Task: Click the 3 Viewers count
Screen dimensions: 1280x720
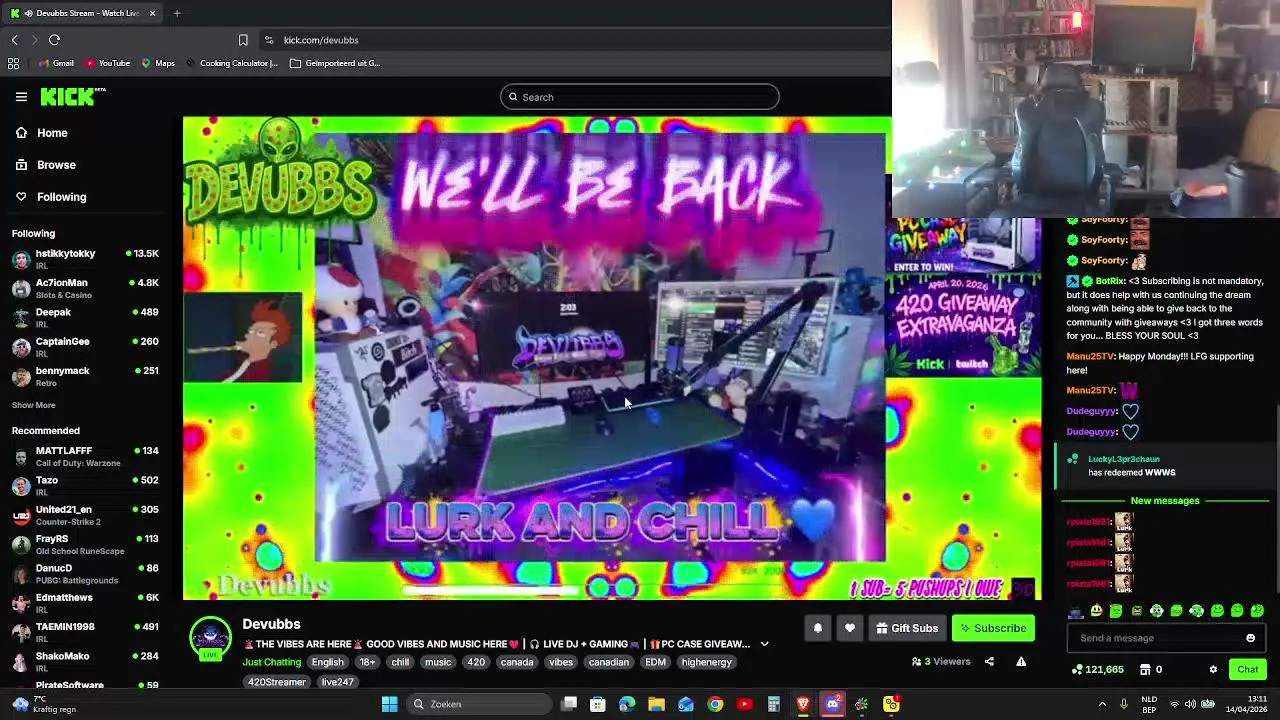Action: pyautogui.click(x=941, y=662)
